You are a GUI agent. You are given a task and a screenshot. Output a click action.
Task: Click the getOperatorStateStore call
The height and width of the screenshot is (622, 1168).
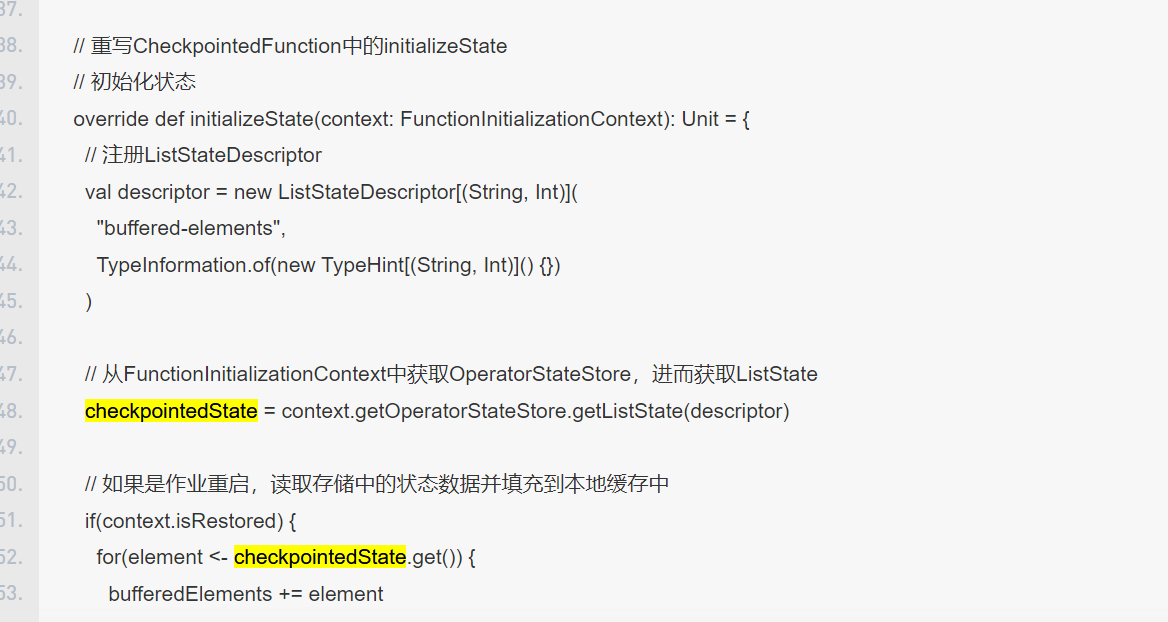click(460, 411)
